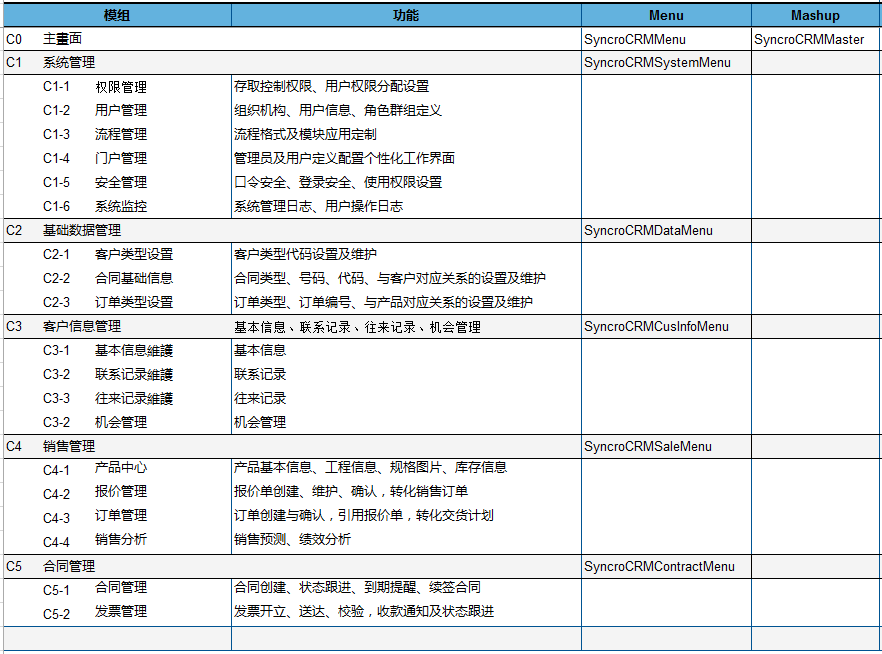This screenshot has width=882, height=654.
Task: Click the SyncroCRMContractMenu cell
Action: 666,566
